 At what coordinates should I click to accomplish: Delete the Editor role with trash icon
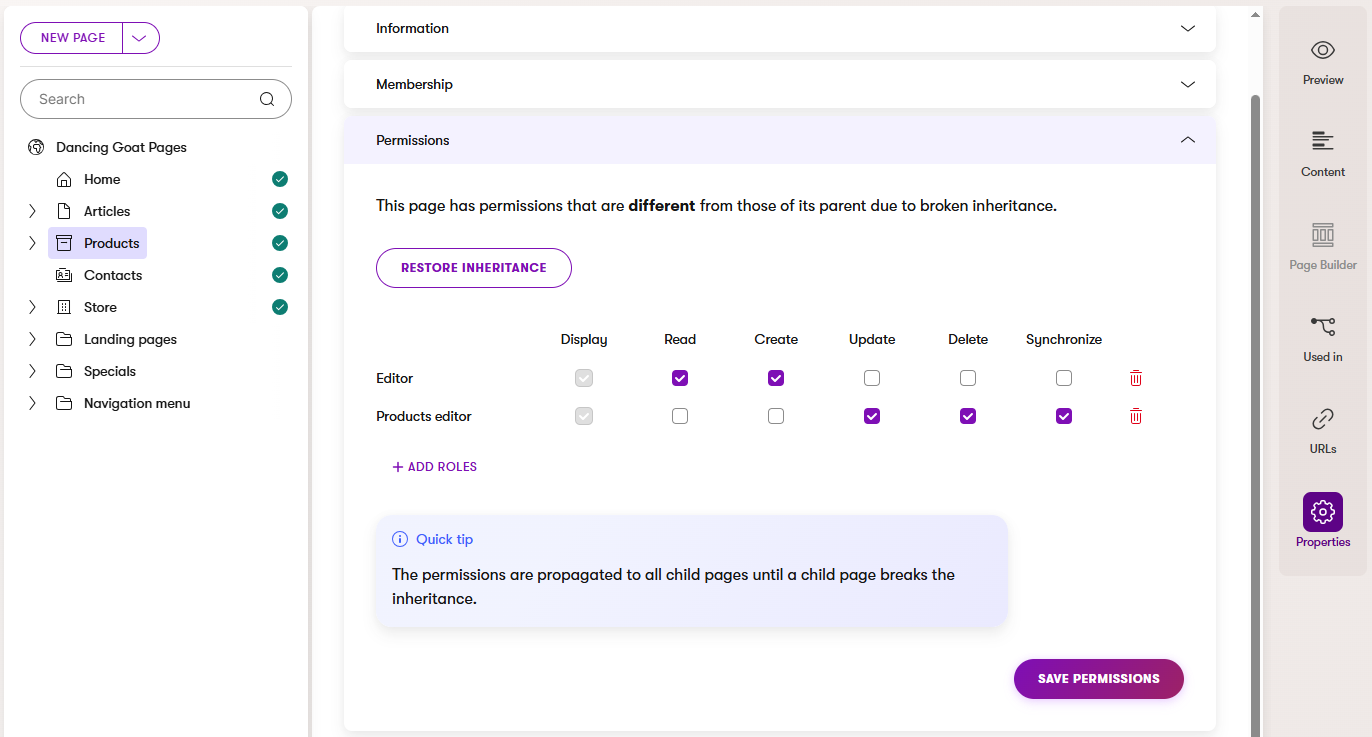tap(1136, 378)
